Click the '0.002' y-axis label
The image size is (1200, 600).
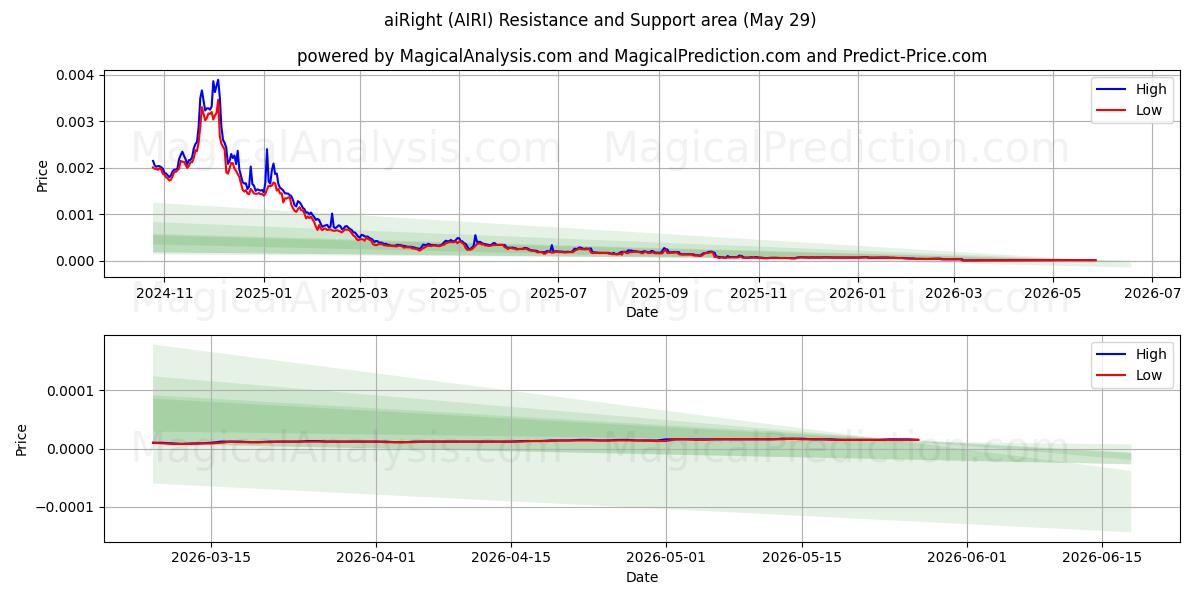click(75, 168)
